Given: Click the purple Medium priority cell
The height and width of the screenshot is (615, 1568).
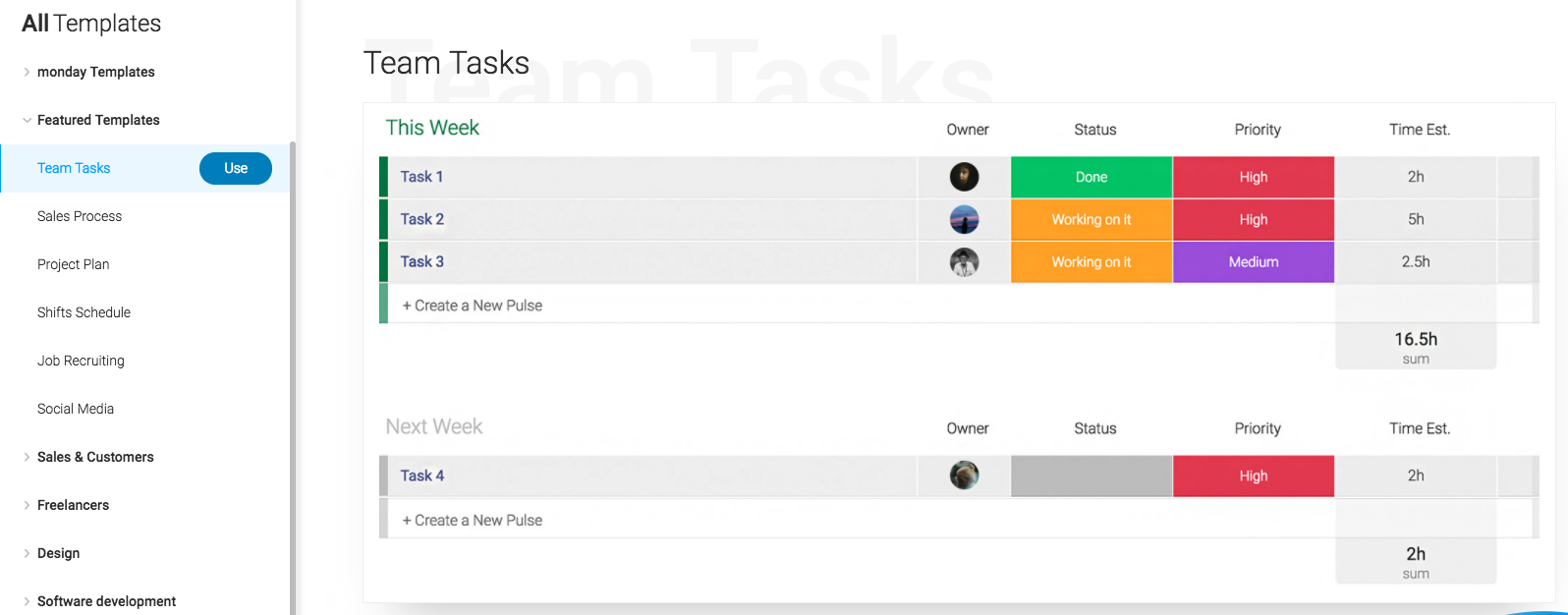Looking at the screenshot, I should (x=1254, y=262).
